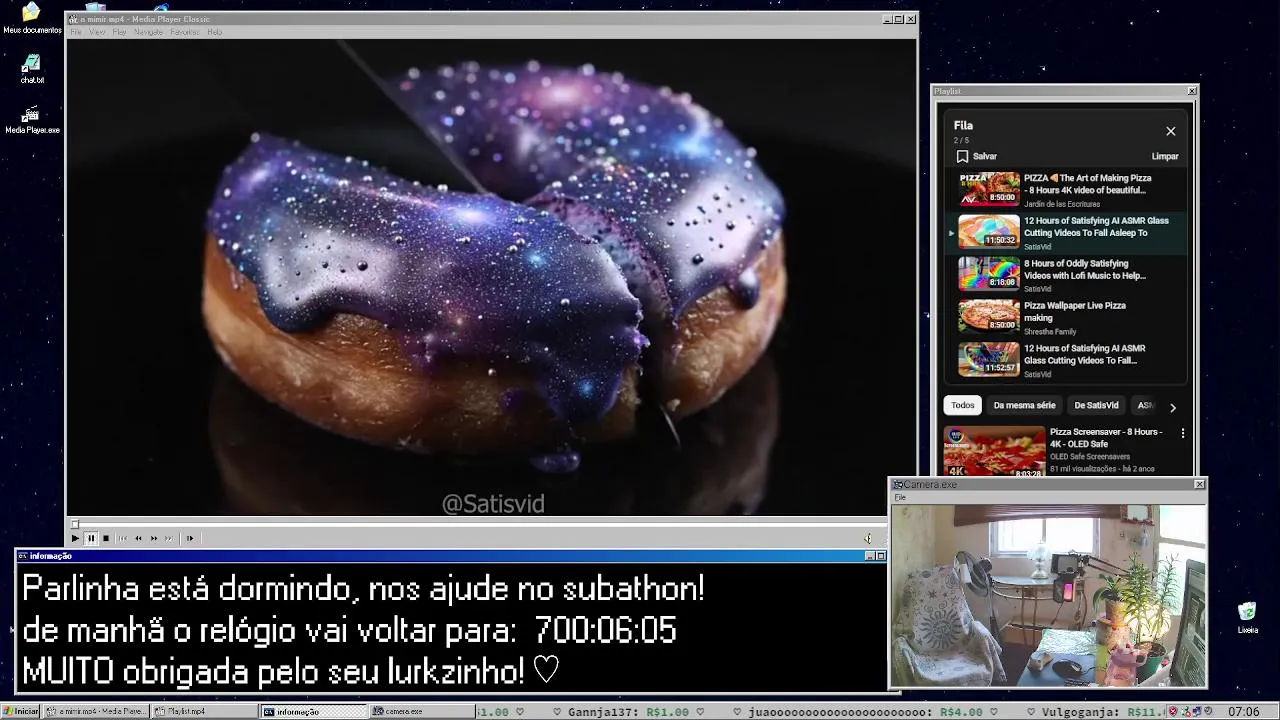Switch to Playlist.mp4 taskbar button

[205, 711]
